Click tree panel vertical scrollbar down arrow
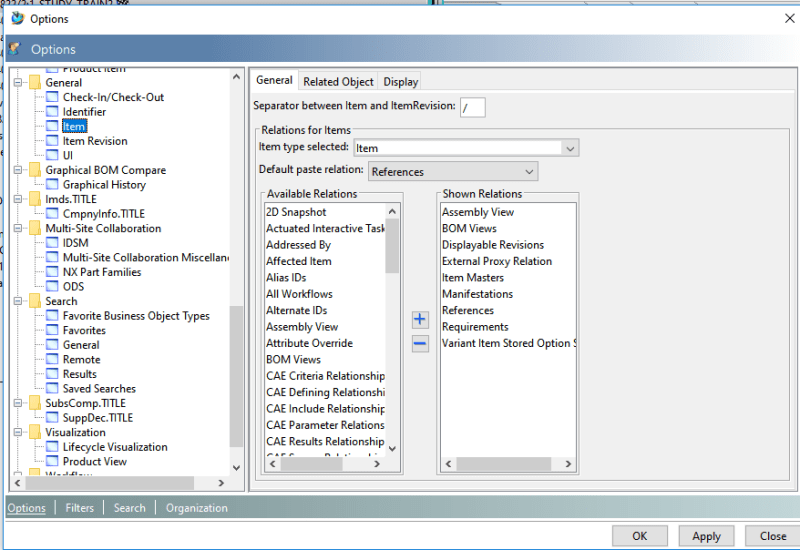 click(x=236, y=467)
